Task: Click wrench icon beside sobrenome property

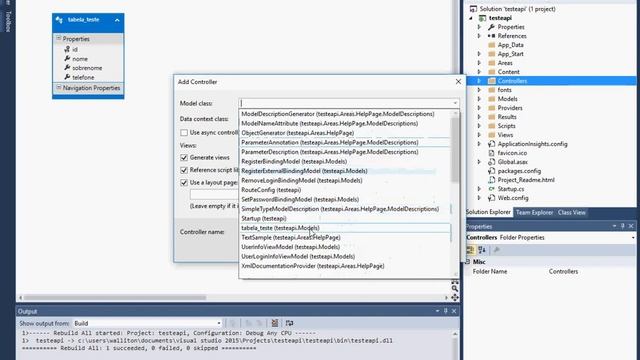Action: [67, 67]
